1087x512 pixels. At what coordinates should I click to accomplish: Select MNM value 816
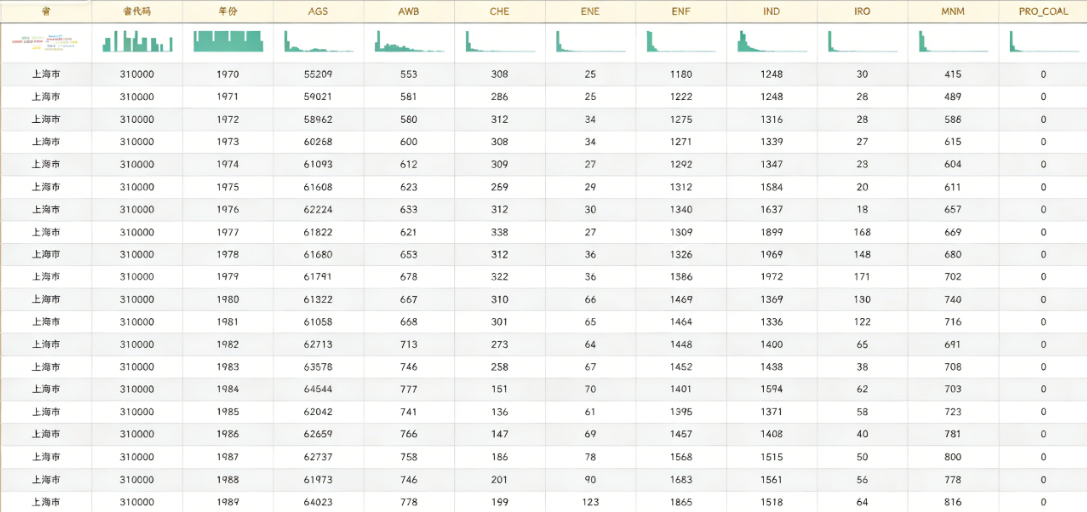coord(953,502)
